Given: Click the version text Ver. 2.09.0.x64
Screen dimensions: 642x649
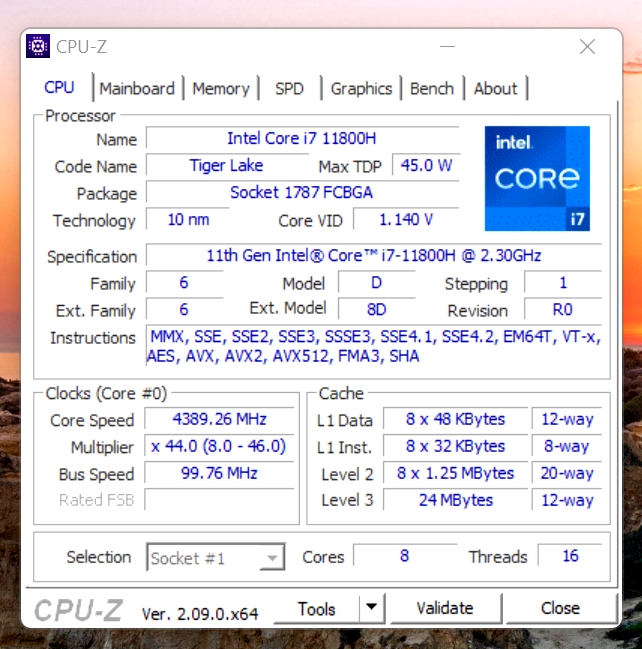Looking at the screenshot, I should click(x=200, y=614).
